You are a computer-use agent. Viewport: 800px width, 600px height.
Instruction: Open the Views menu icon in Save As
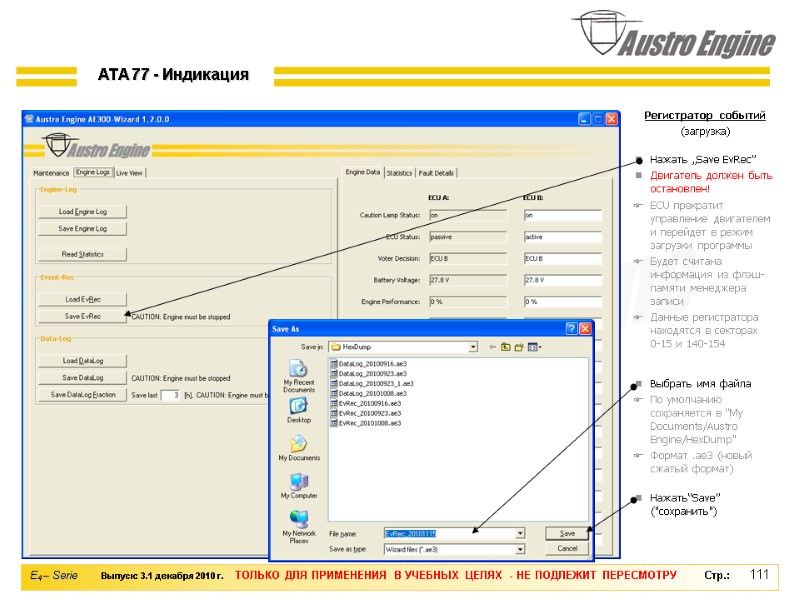coord(534,347)
